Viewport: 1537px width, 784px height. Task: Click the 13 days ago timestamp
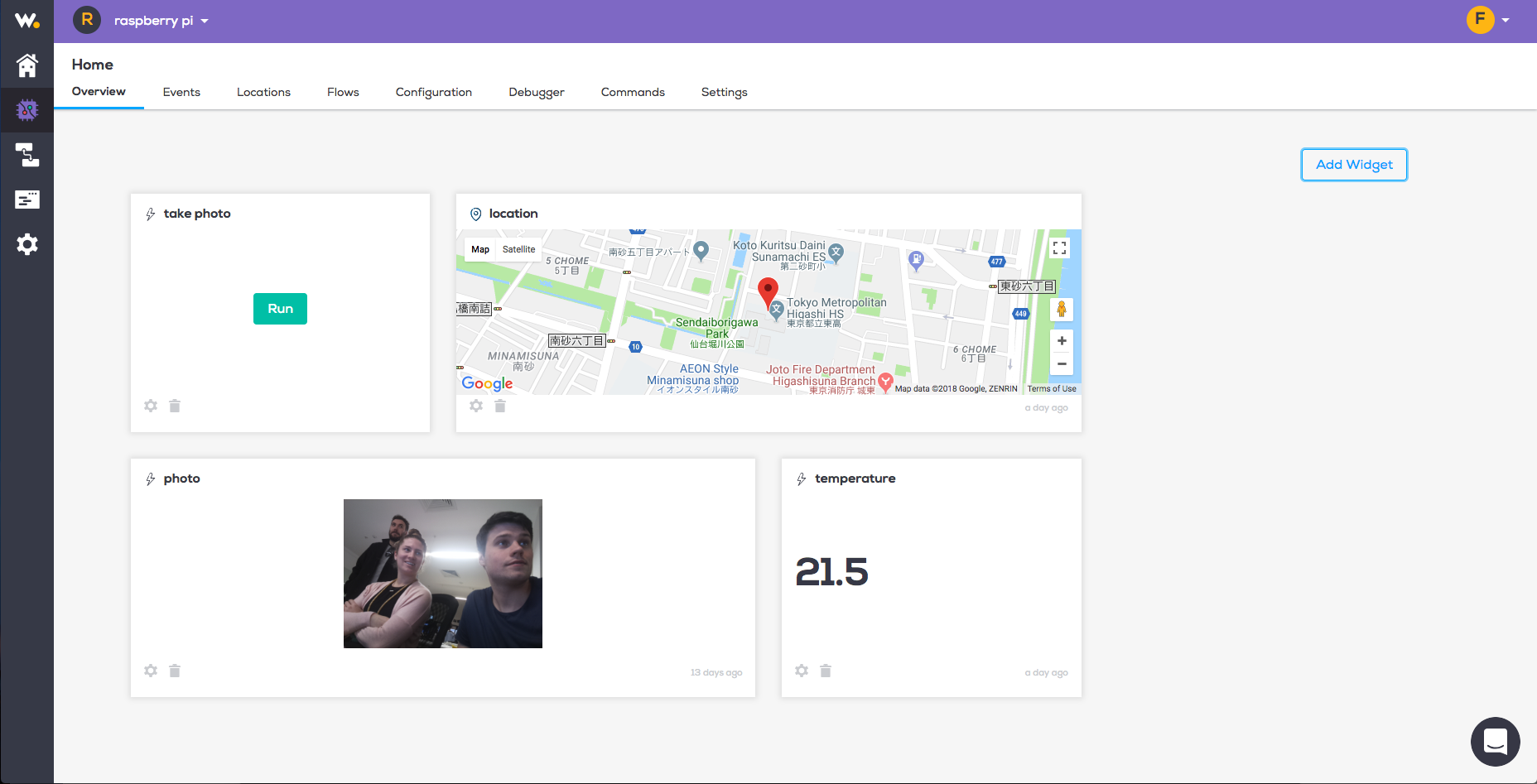pos(716,673)
